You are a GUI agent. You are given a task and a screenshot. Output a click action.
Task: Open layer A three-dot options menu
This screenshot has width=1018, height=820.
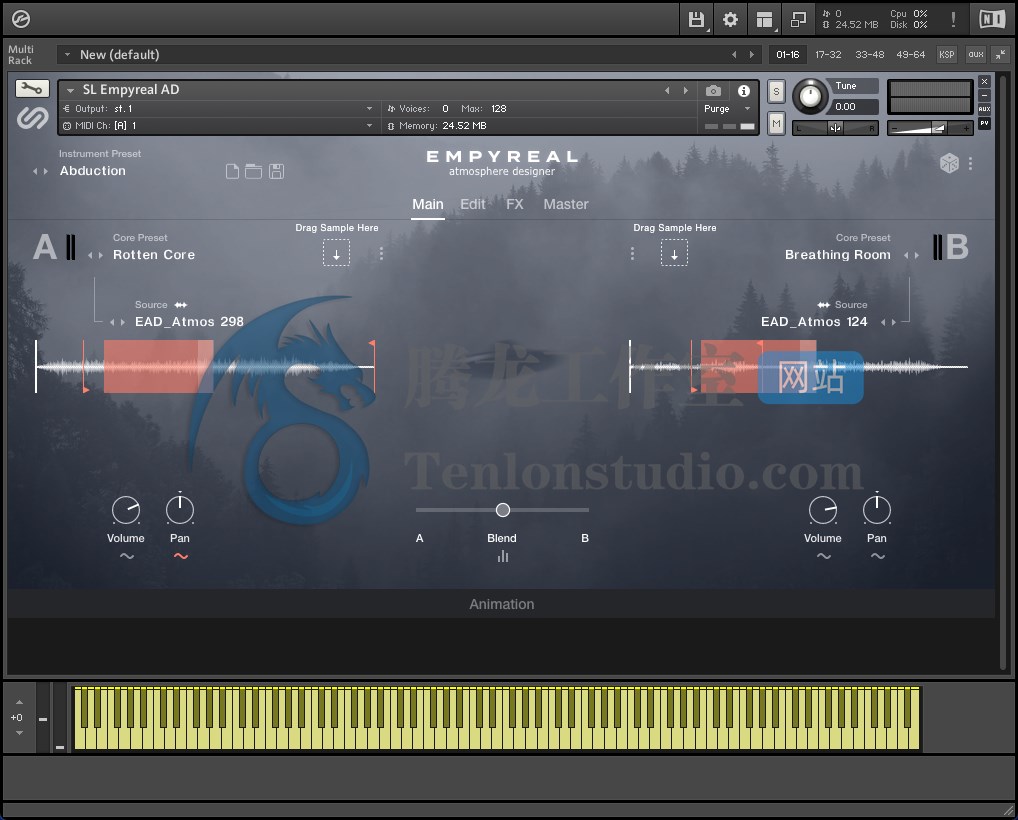(x=381, y=253)
